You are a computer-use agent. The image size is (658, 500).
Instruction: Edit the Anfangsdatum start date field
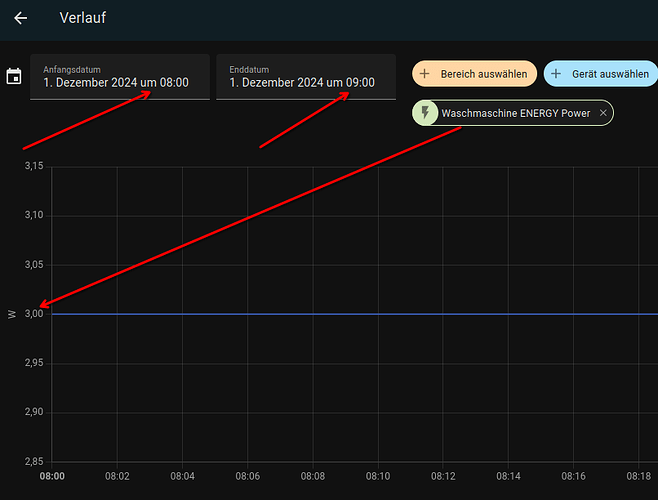click(x=120, y=77)
